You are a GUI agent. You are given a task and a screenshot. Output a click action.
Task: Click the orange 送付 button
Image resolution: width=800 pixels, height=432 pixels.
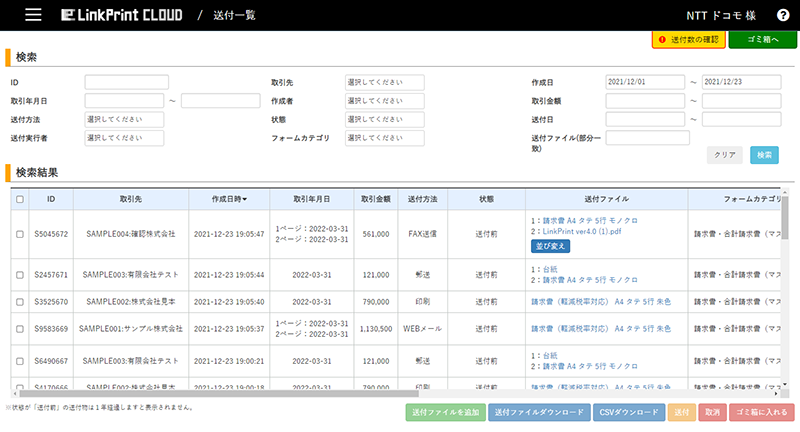tap(682, 412)
